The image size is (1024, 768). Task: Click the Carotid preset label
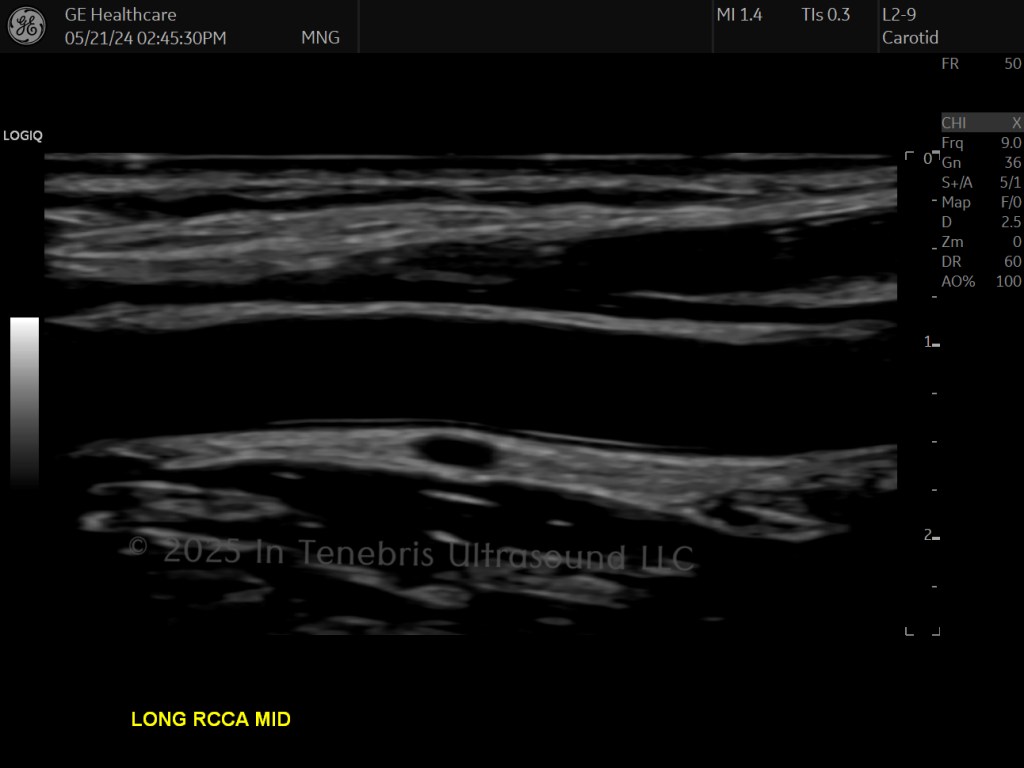(910, 37)
